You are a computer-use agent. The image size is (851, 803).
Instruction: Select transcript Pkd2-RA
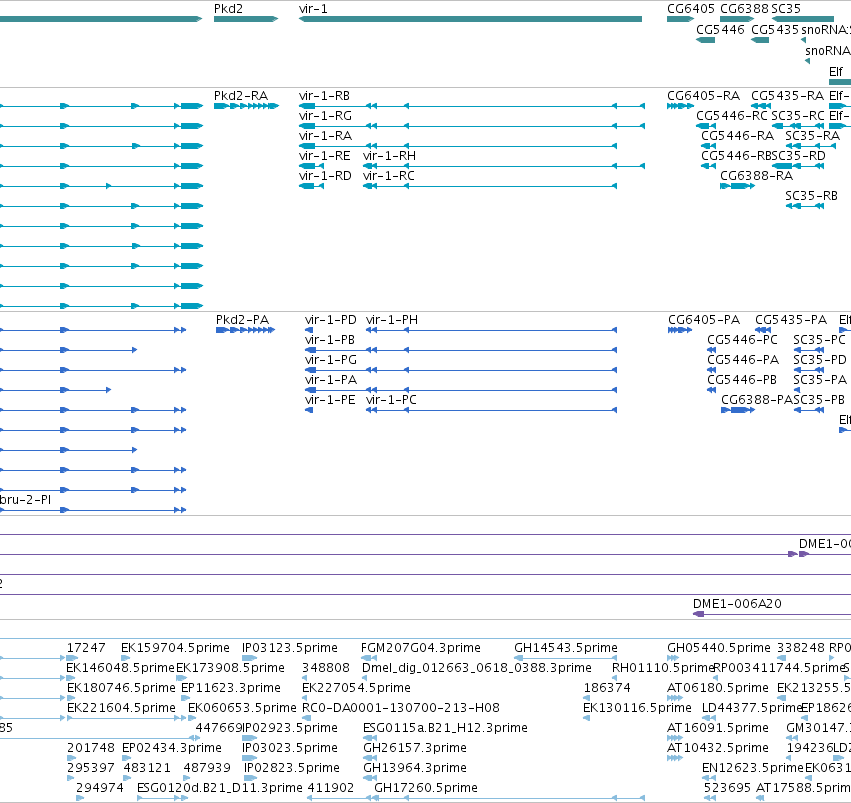pyautogui.click(x=241, y=96)
